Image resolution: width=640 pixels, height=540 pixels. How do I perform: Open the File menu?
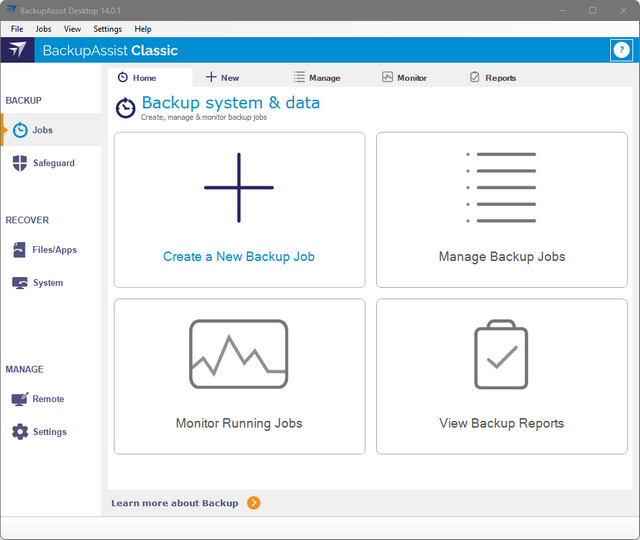click(x=17, y=29)
